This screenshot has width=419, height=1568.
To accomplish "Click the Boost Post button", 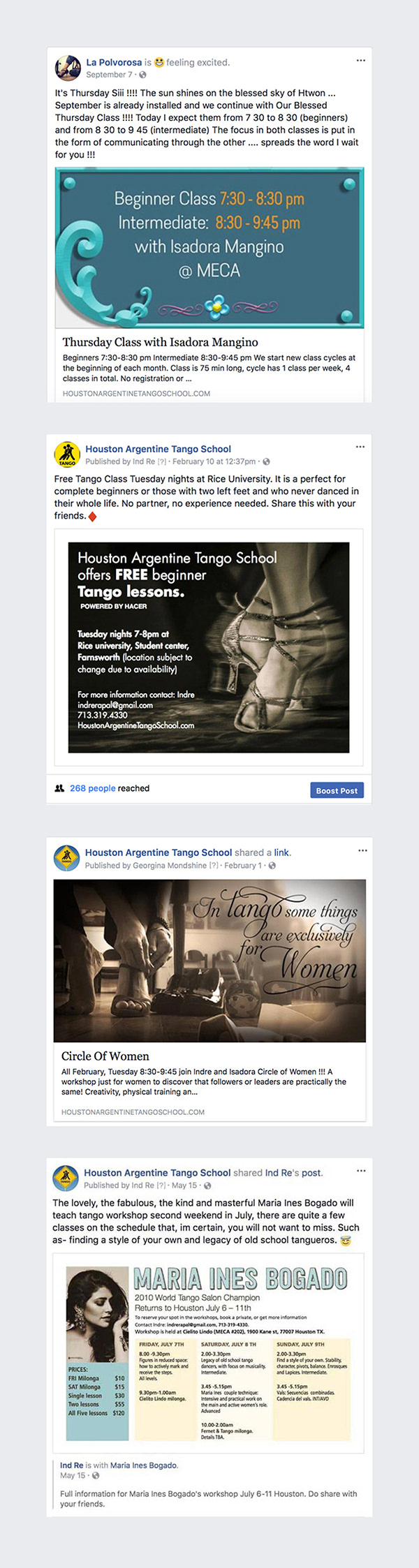I will [337, 790].
